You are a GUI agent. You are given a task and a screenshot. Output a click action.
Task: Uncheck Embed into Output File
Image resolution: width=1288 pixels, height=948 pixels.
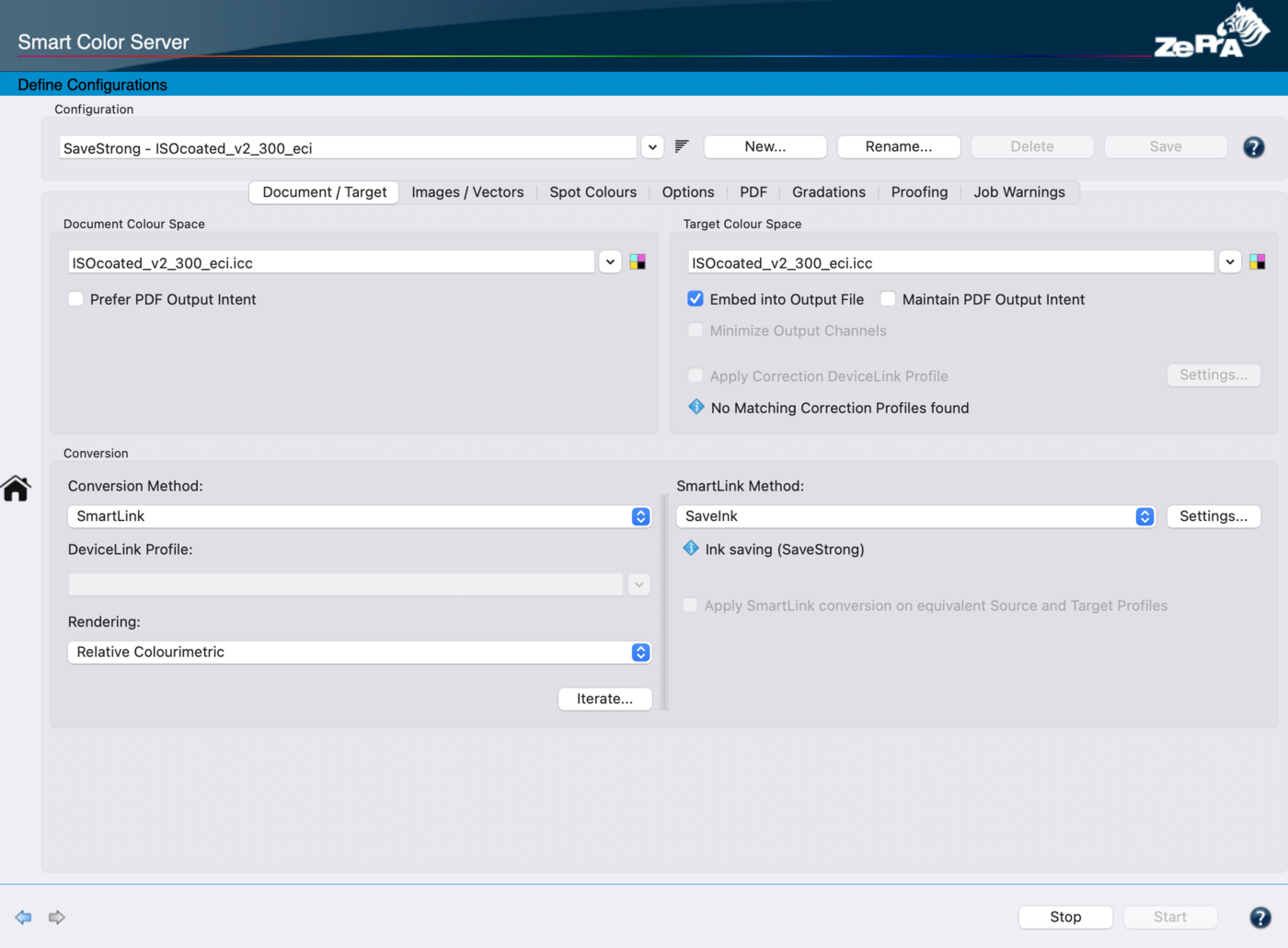point(696,299)
